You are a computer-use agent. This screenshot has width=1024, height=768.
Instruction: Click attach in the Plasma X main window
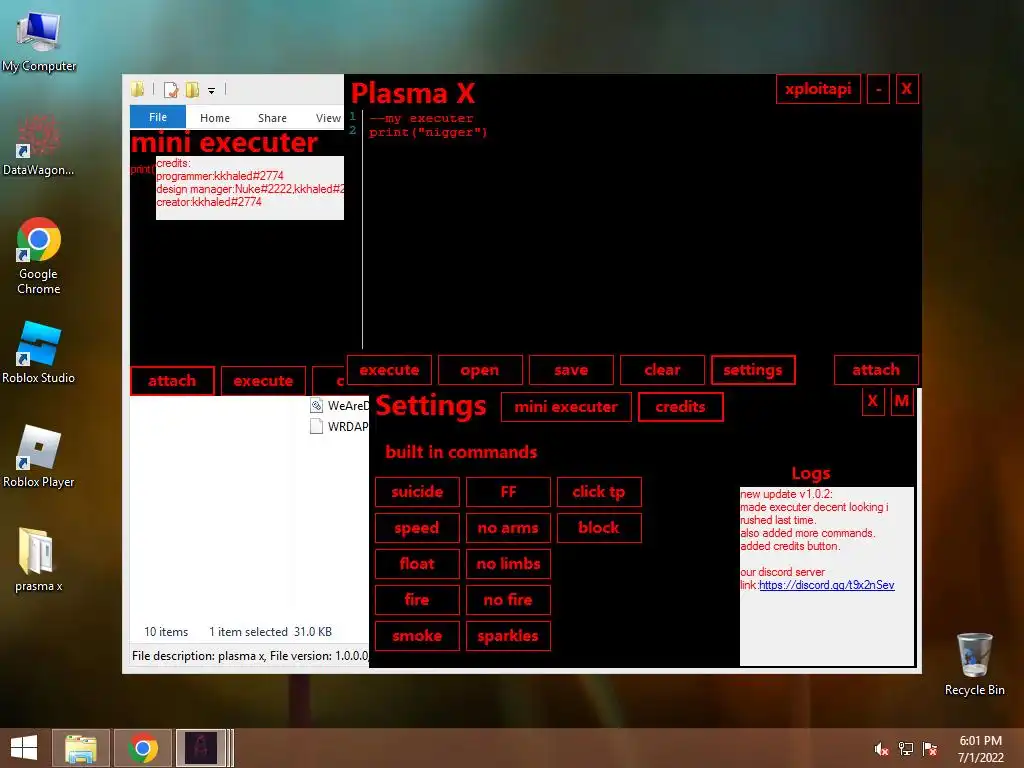(876, 370)
